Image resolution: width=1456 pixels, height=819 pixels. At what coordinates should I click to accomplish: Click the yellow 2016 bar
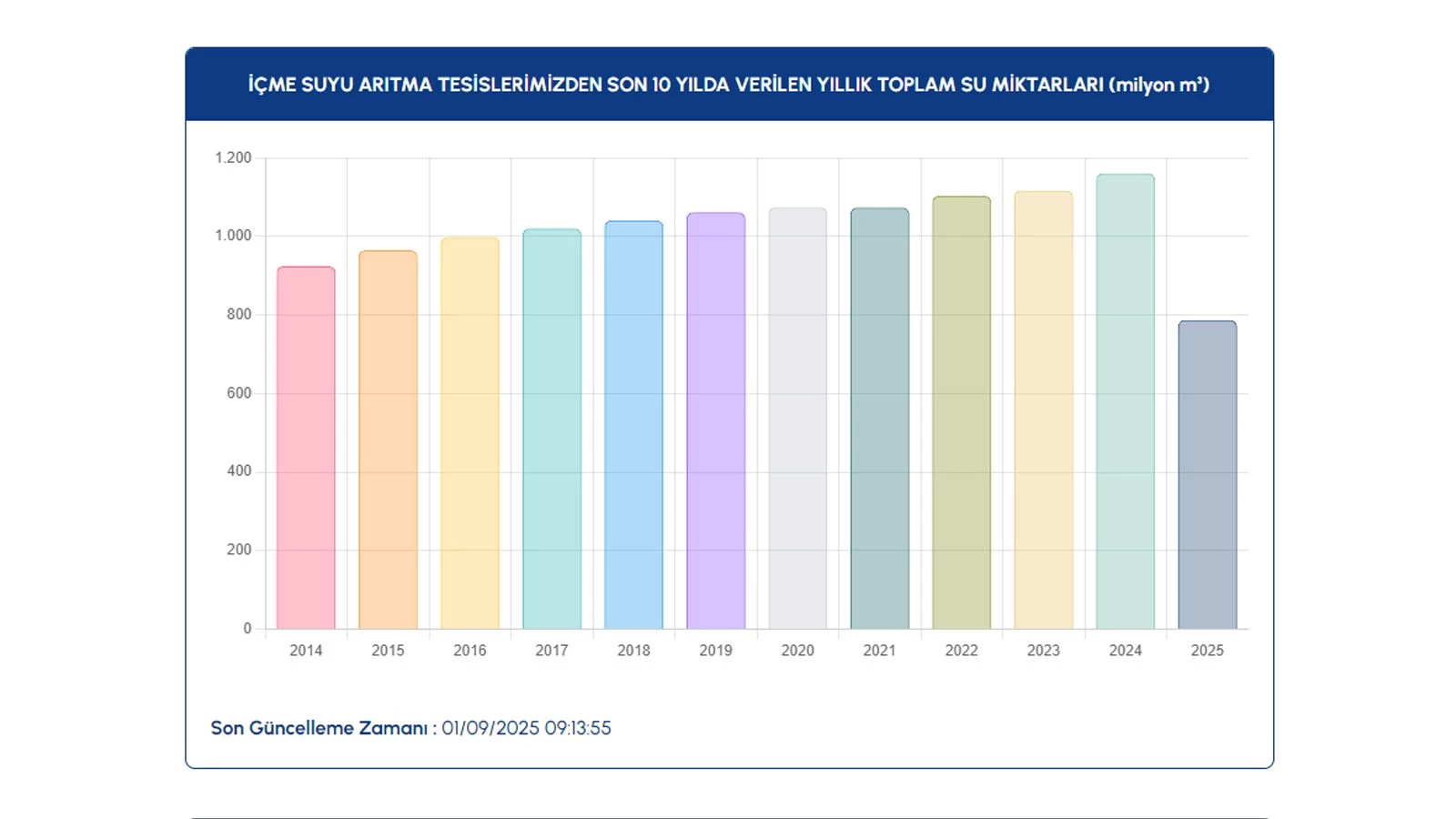click(x=470, y=433)
